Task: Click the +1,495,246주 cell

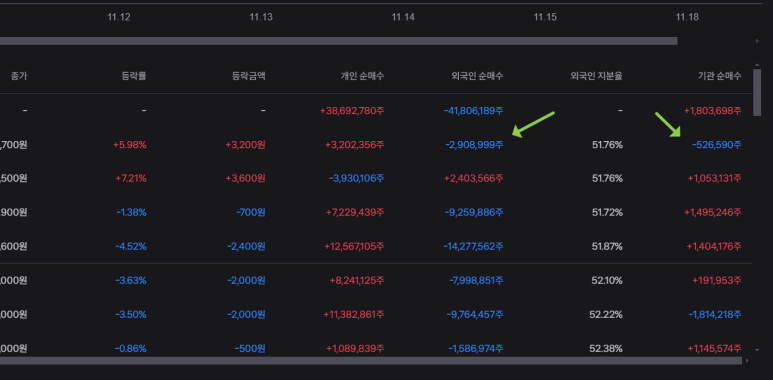Action: click(713, 212)
